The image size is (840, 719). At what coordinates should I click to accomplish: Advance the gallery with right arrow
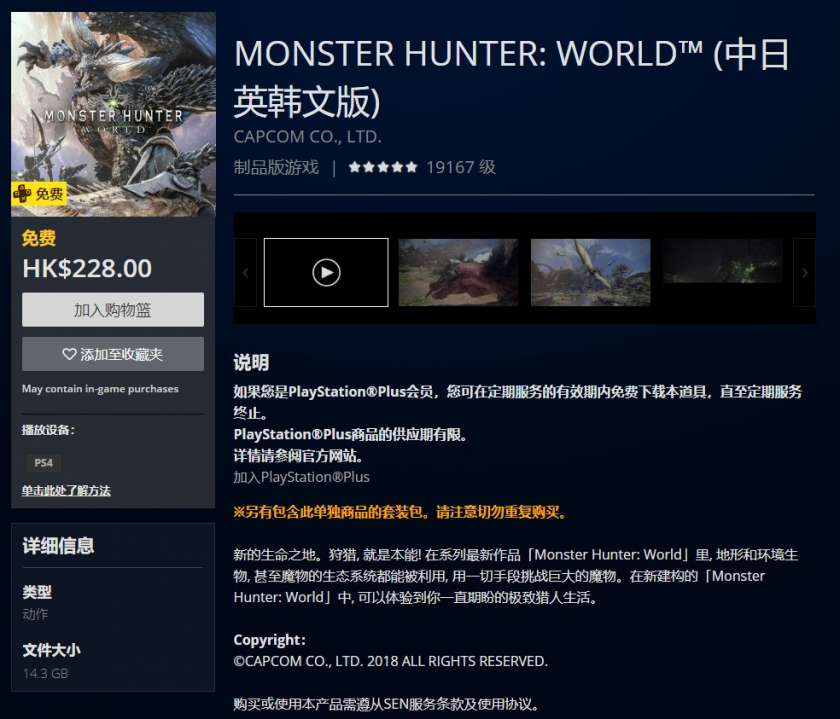(x=804, y=273)
